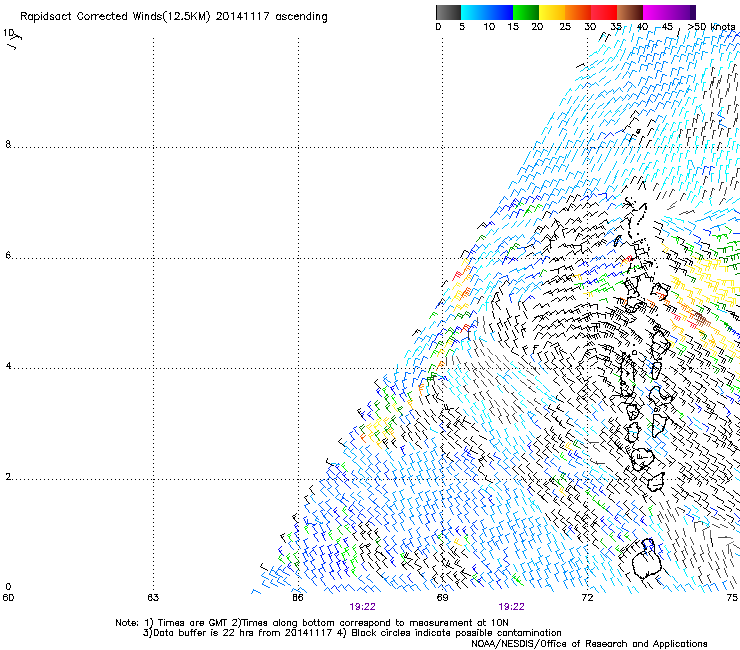Click the large round island outline near the equator

pyautogui.click(x=646, y=561)
